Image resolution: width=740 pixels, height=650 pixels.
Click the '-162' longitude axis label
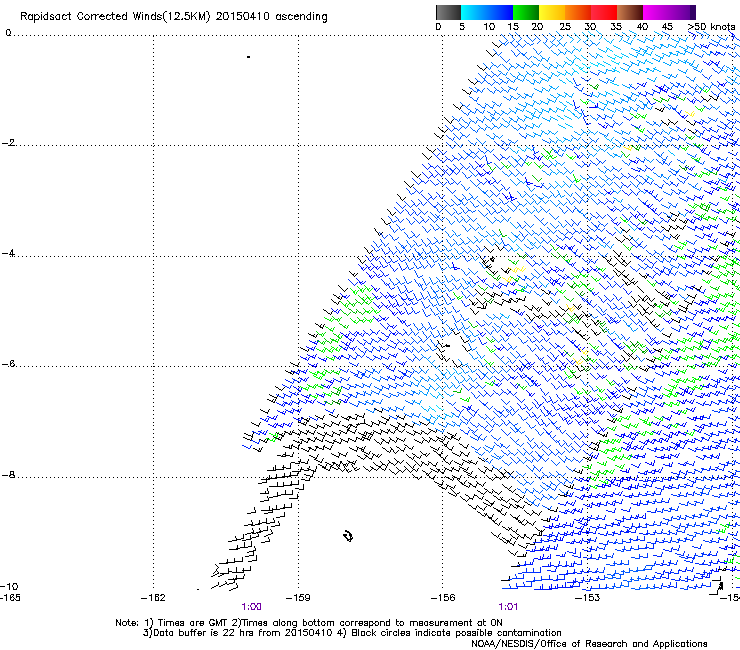[153, 598]
